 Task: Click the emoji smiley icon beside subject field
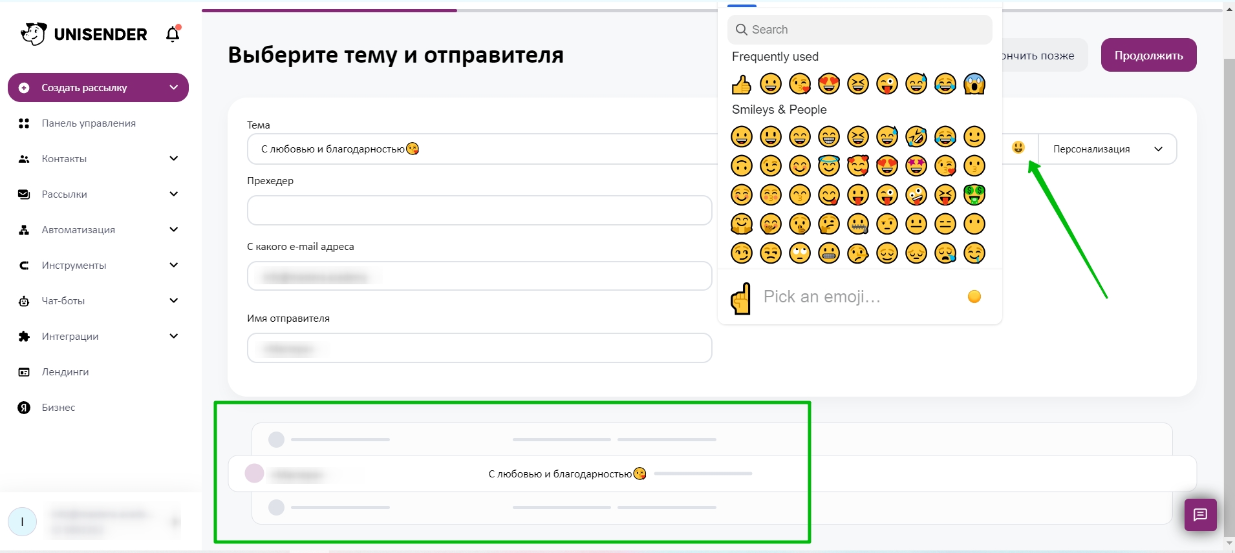(1018, 148)
